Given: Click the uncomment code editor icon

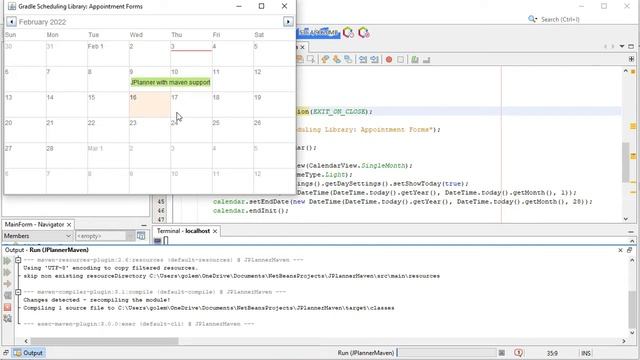Looking at the screenshot, I should pos(427,60).
